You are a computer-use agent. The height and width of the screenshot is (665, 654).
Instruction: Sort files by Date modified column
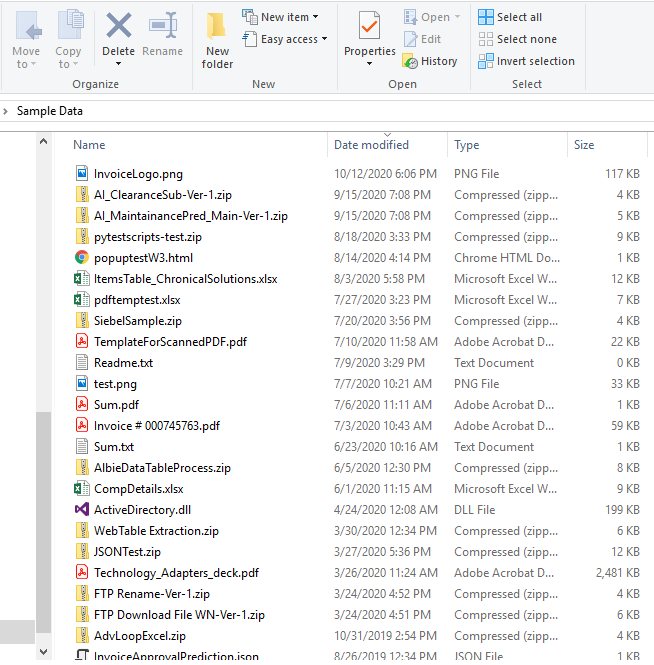pos(371,145)
